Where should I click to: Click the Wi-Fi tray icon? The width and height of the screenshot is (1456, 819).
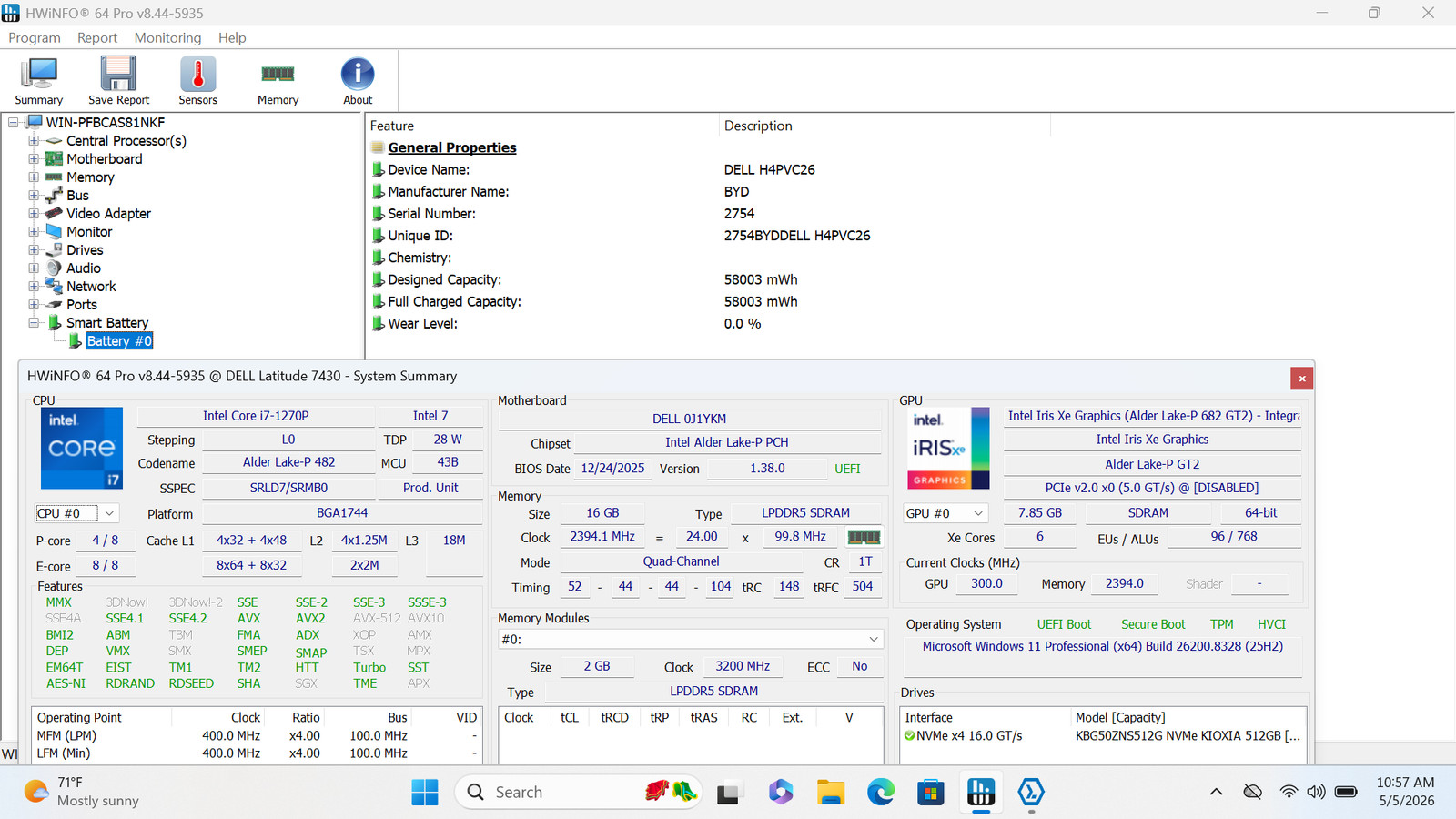pyautogui.click(x=1289, y=792)
